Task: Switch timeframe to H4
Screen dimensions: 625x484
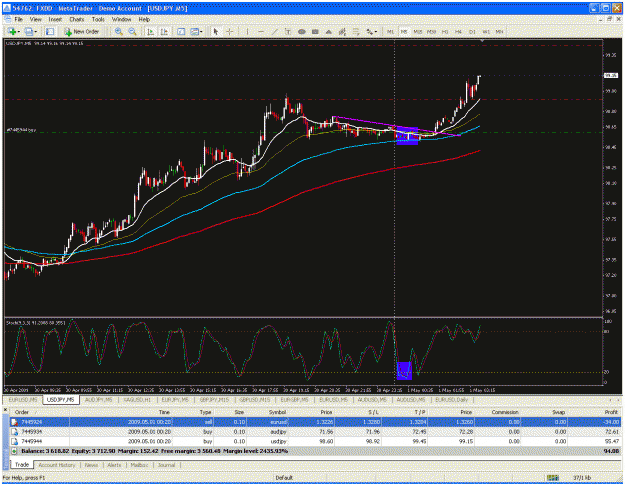Action: [x=458, y=31]
